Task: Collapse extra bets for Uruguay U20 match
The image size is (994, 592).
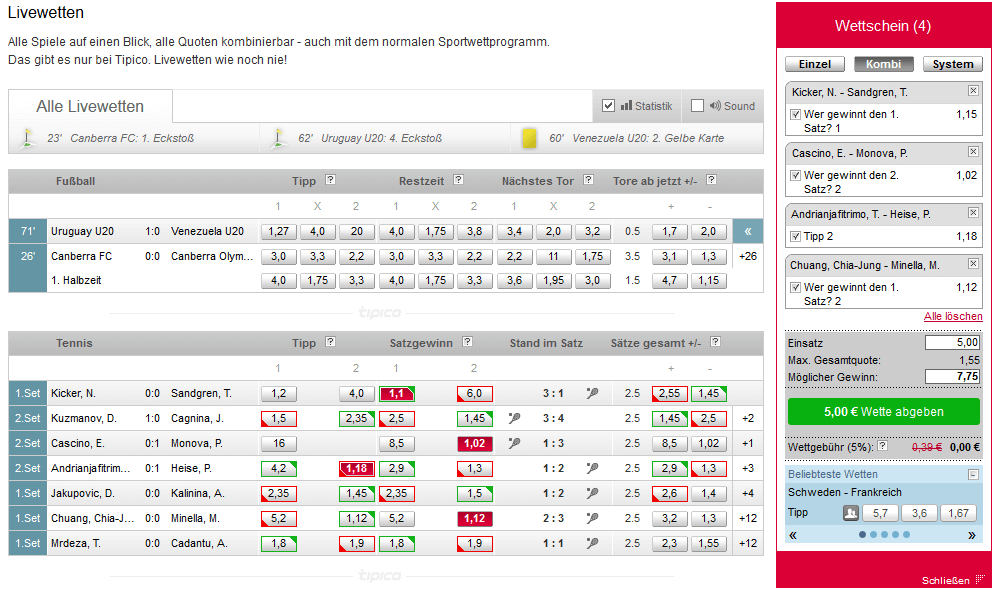Action: pyautogui.click(x=748, y=231)
